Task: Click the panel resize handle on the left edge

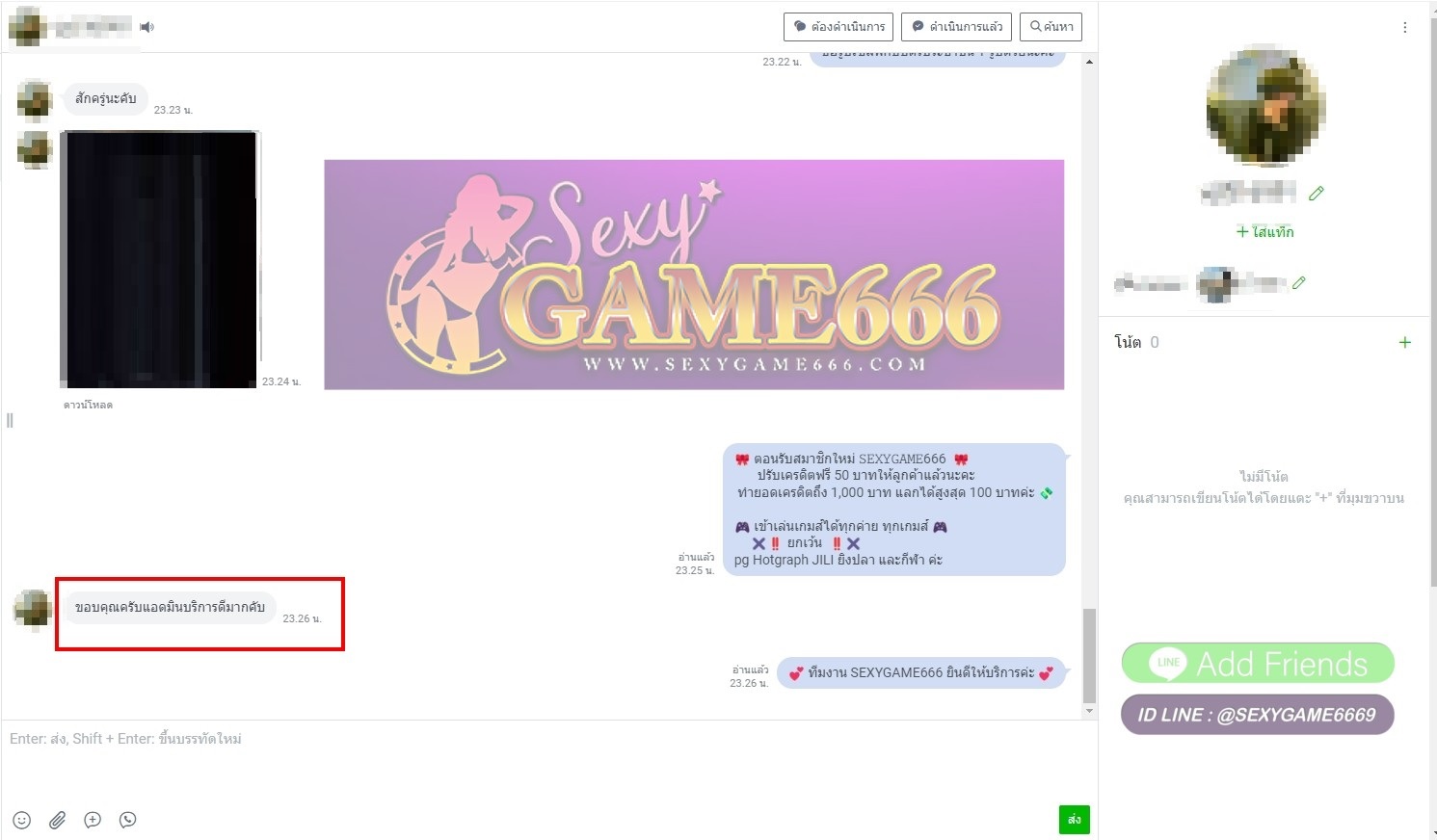Action: [10, 420]
